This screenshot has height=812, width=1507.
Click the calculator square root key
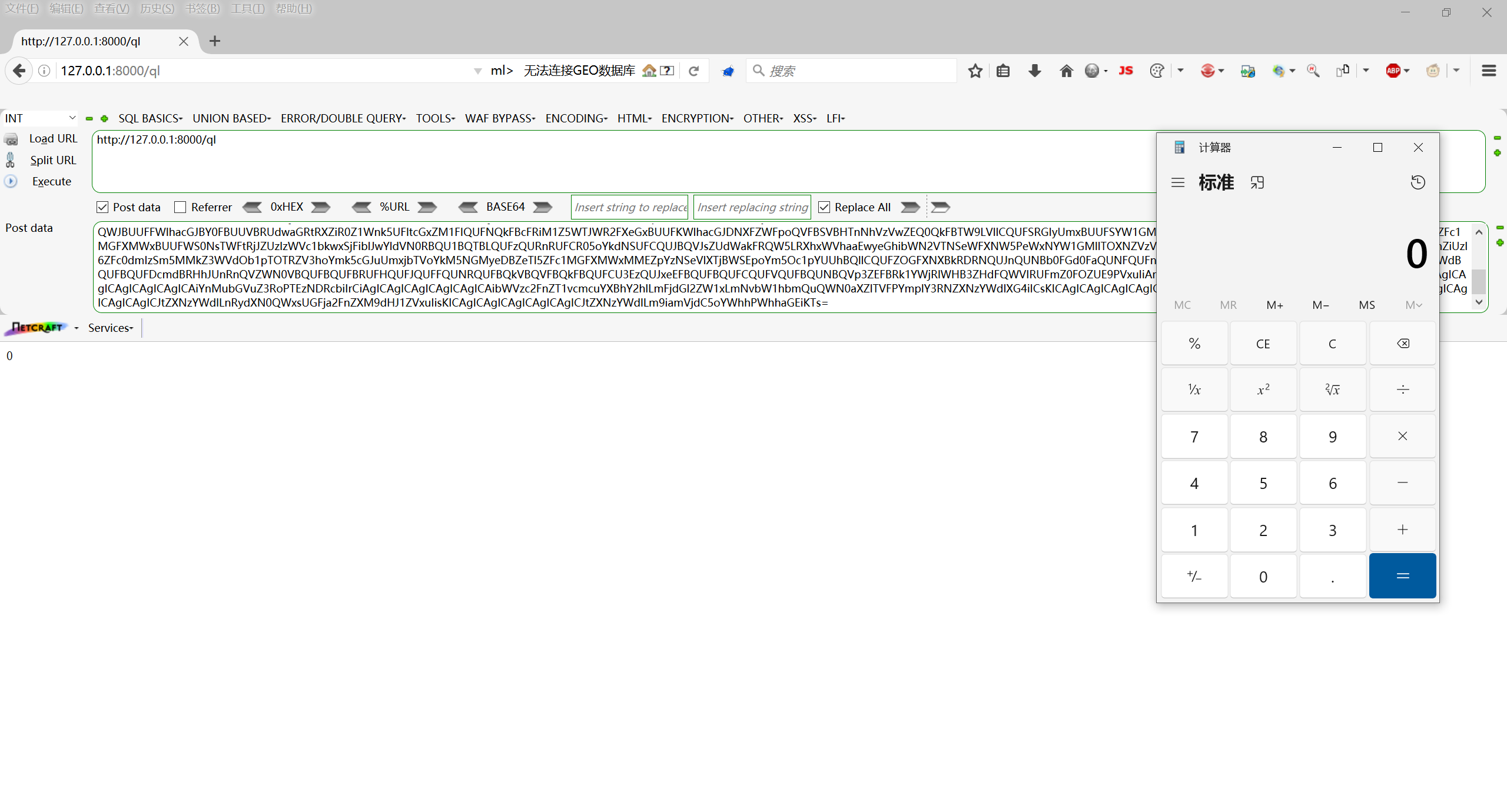pyautogui.click(x=1333, y=390)
